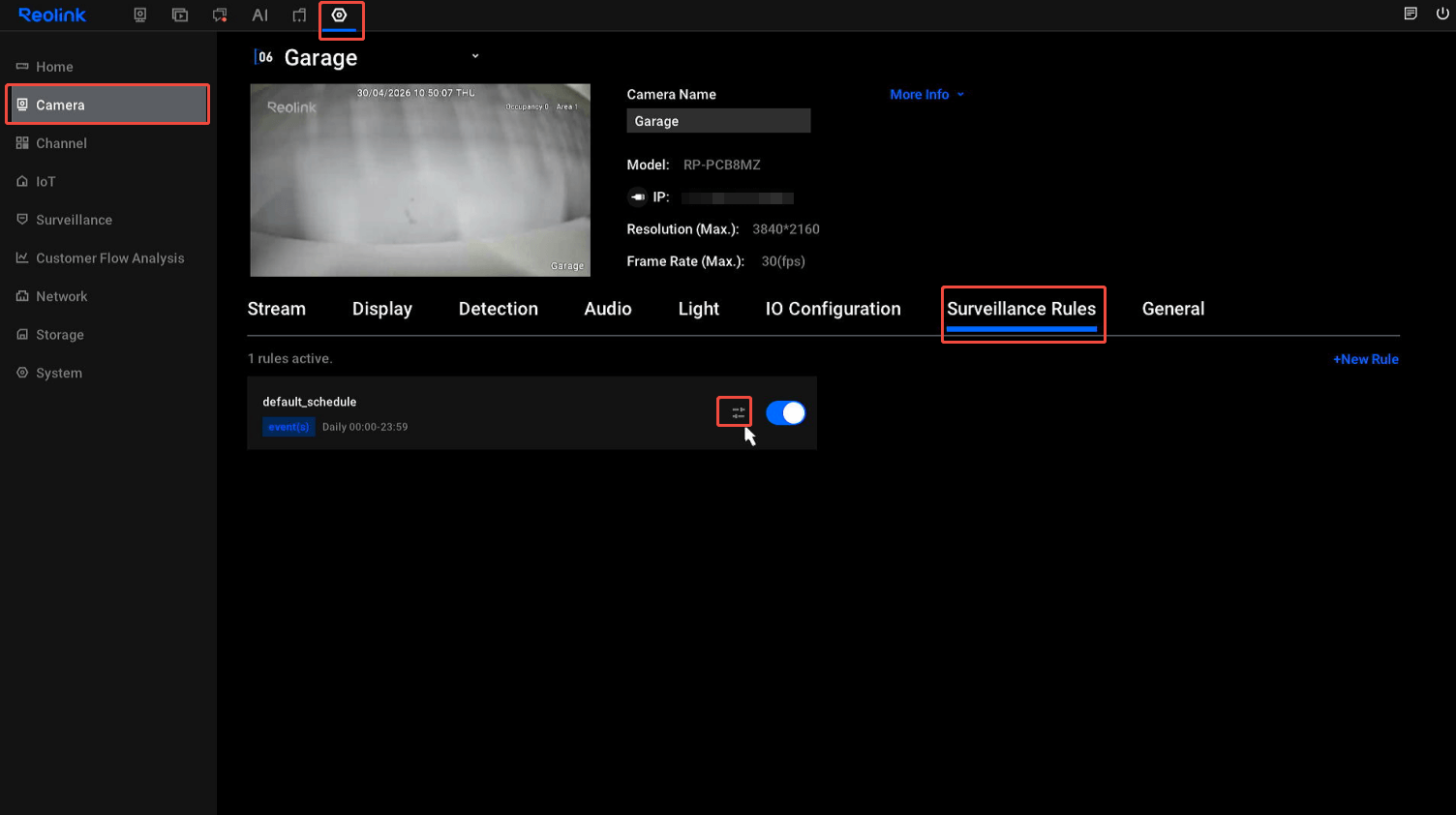The width and height of the screenshot is (1456, 815).
Task: Open the playback icon in top bar
Action: [180, 15]
